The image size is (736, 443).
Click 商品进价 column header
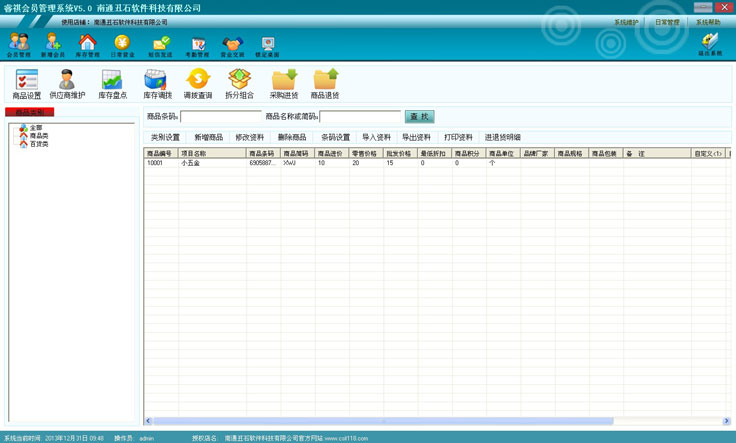click(332, 153)
